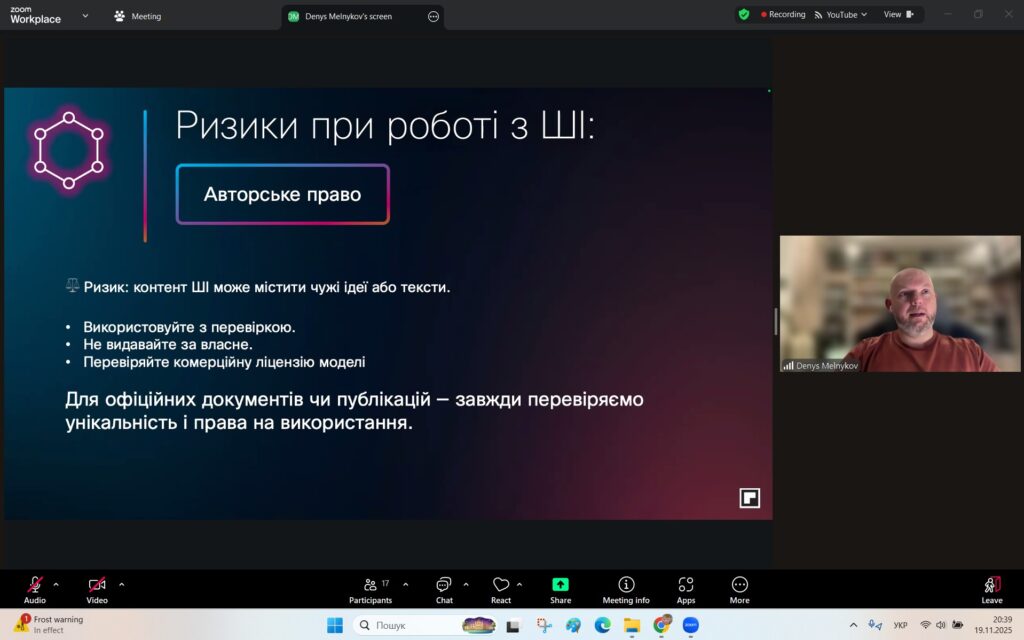Click the green Share screen button

[560, 588]
